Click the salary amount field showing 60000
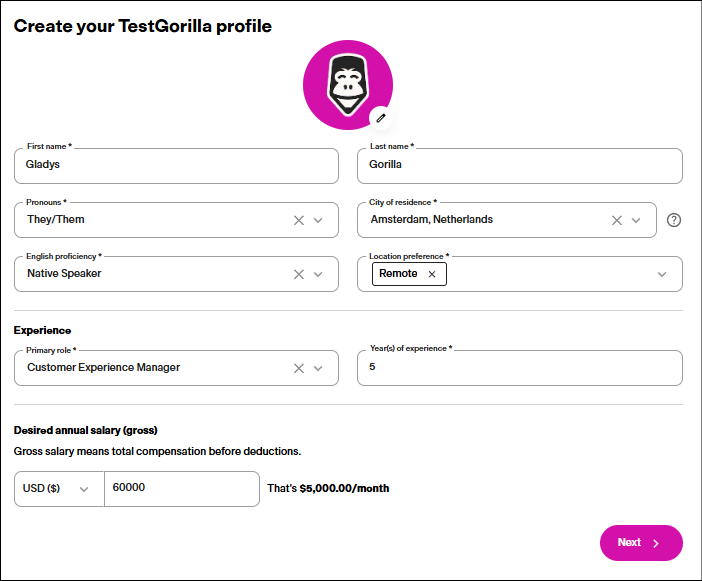Screen dimensions: 702x581 [182, 489]
